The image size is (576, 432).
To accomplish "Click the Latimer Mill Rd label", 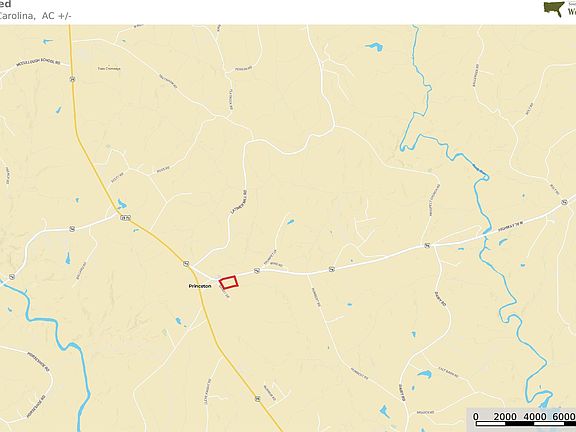I will [238, 202].
